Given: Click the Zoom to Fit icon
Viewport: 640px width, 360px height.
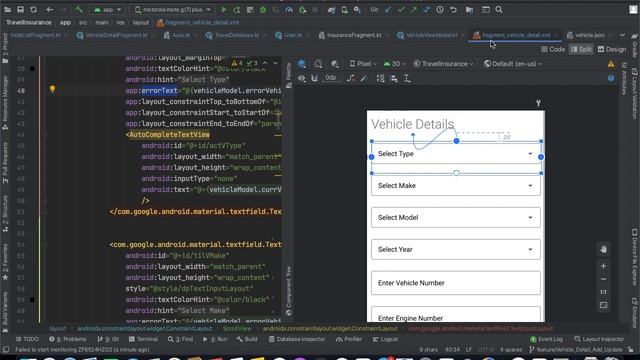Looking at the screenshot, I should point(603,305).
